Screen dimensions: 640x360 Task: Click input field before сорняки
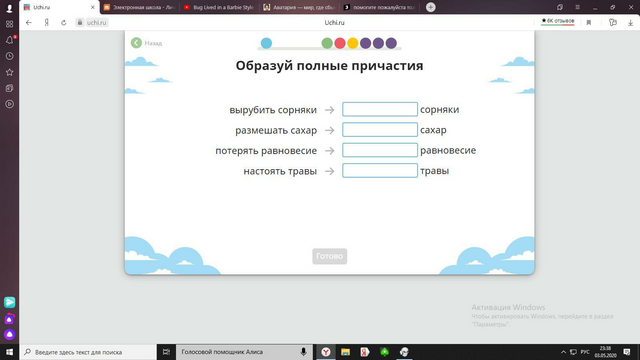(x=380, y=109)
